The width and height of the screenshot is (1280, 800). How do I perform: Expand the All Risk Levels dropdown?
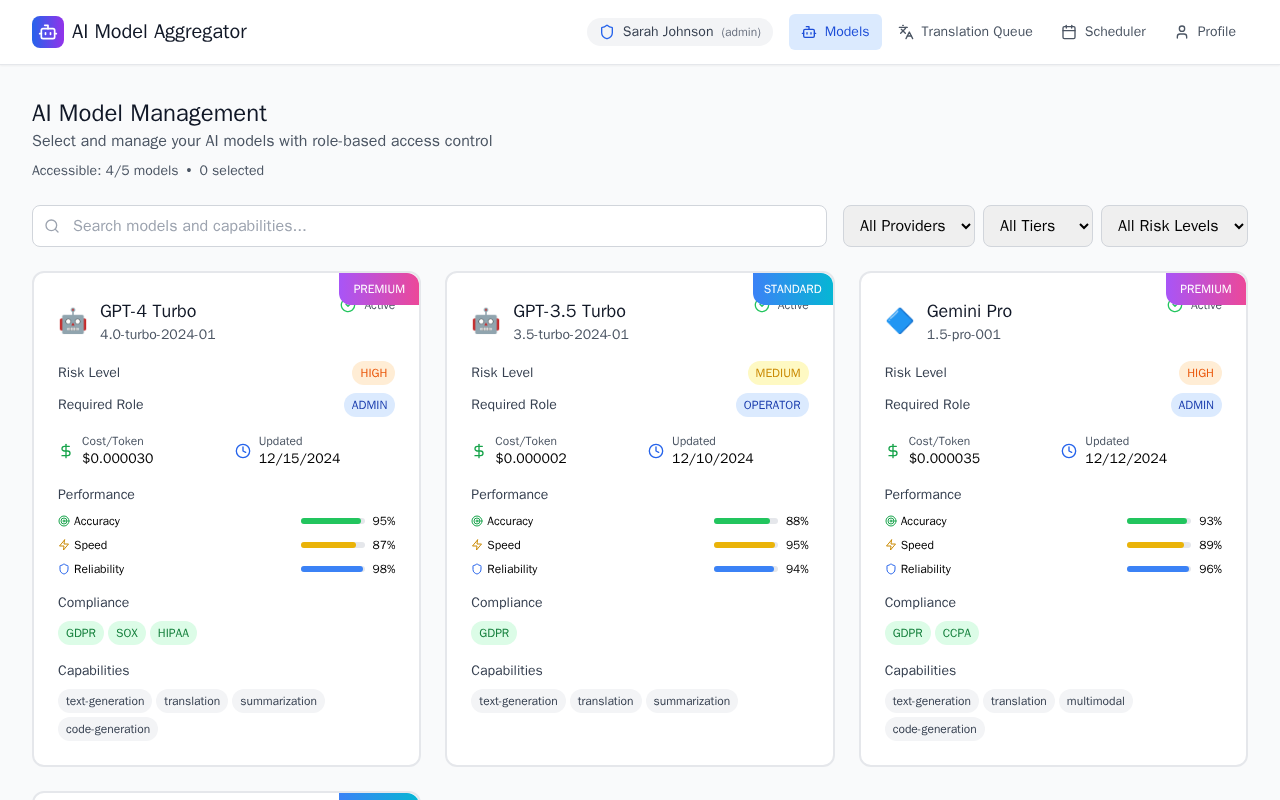(x=1173, y=226)
